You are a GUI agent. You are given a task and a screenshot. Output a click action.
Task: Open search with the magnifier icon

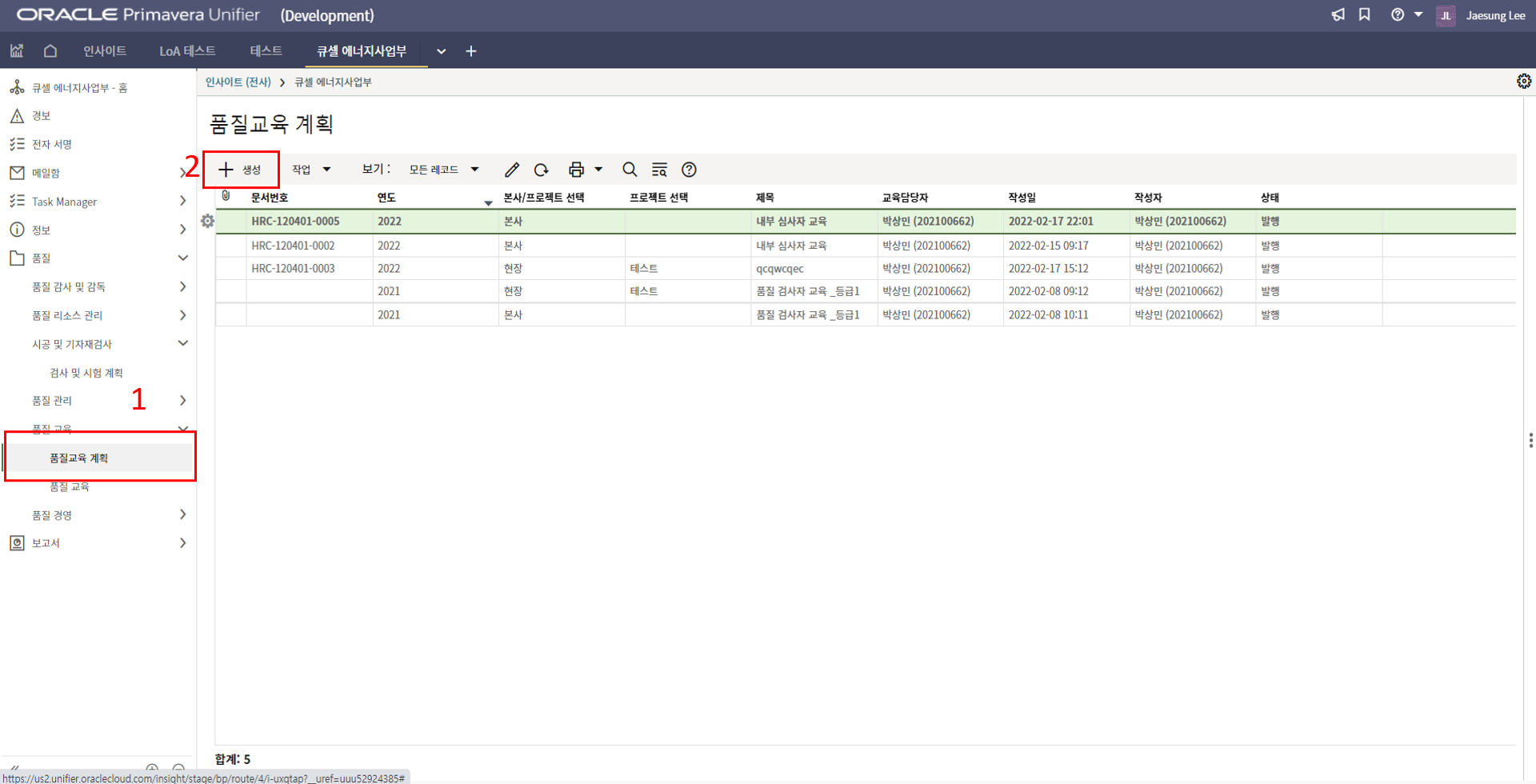630,170
